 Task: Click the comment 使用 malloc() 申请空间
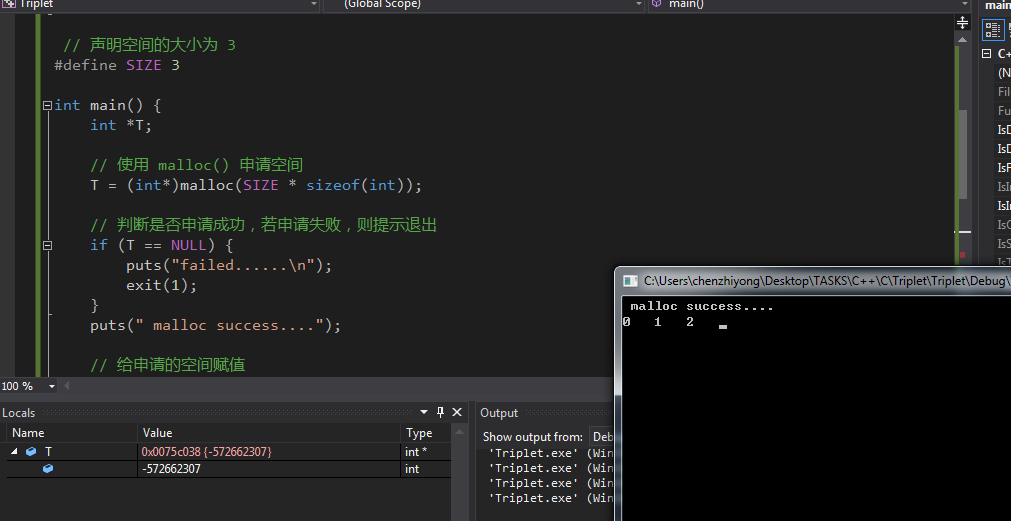click(197, 165)
